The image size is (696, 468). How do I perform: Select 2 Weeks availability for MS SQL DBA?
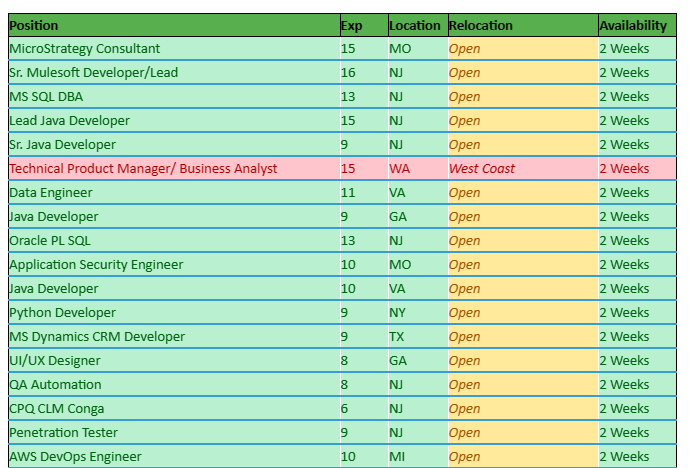click(x=637, y=96)
